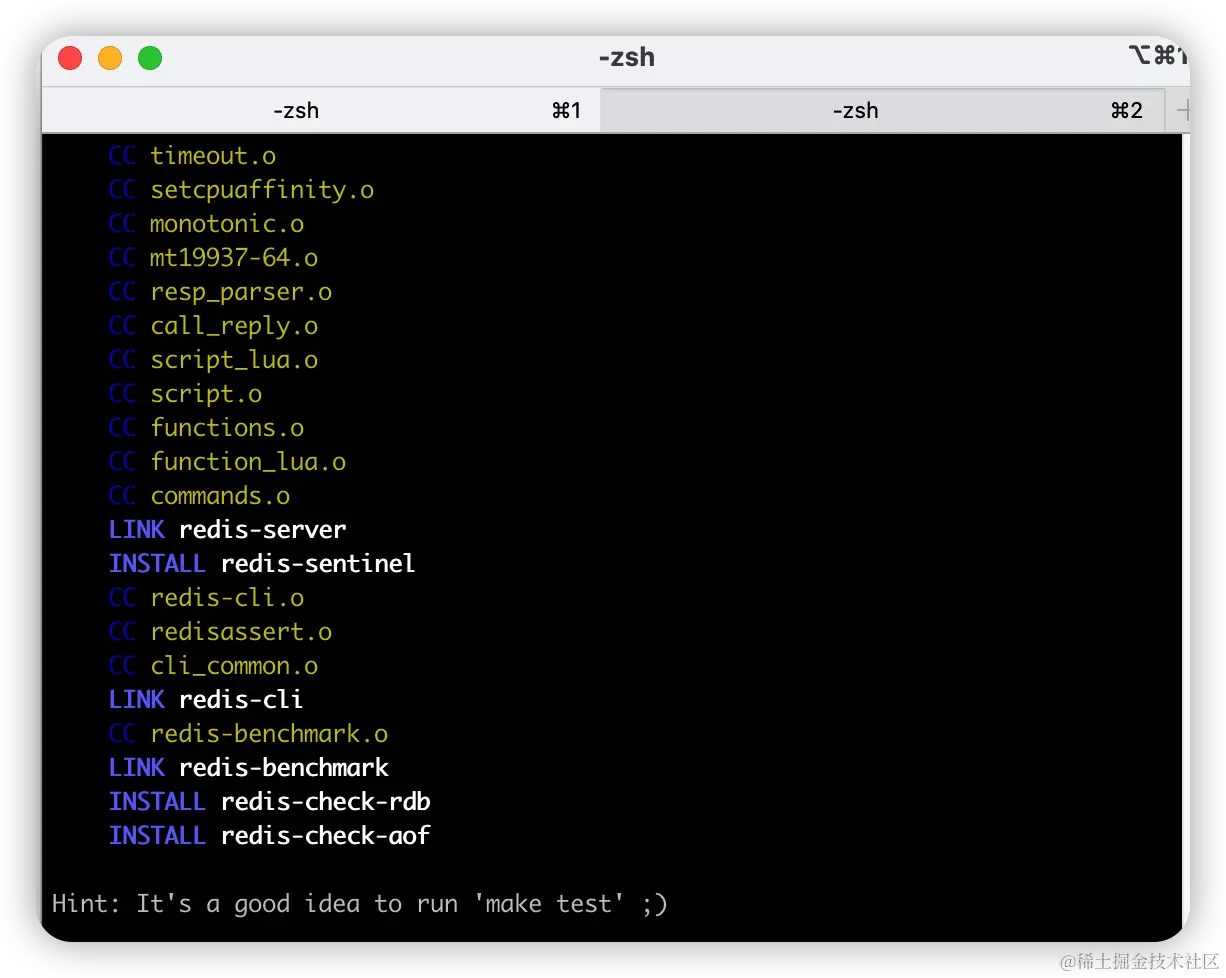
Task: Click the window title -zsh
Action: click(x=627, y=57)
